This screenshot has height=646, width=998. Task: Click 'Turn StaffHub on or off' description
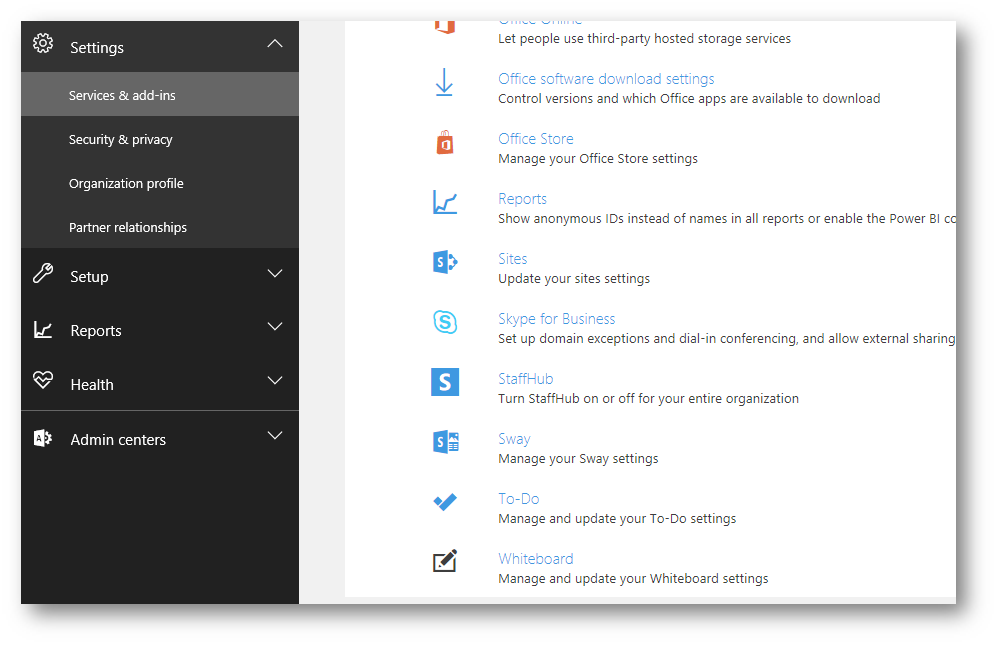point(649,398)
